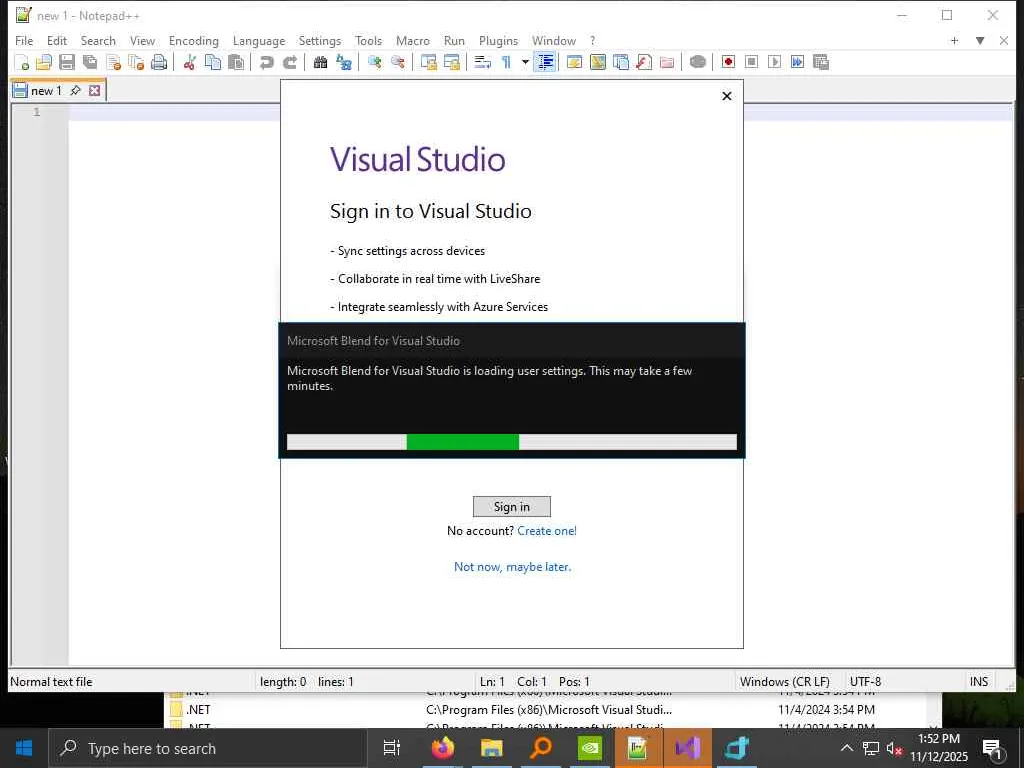1024x768 pixels.
Task: Click Run macro multiple times icon
Action: (797, 62)
